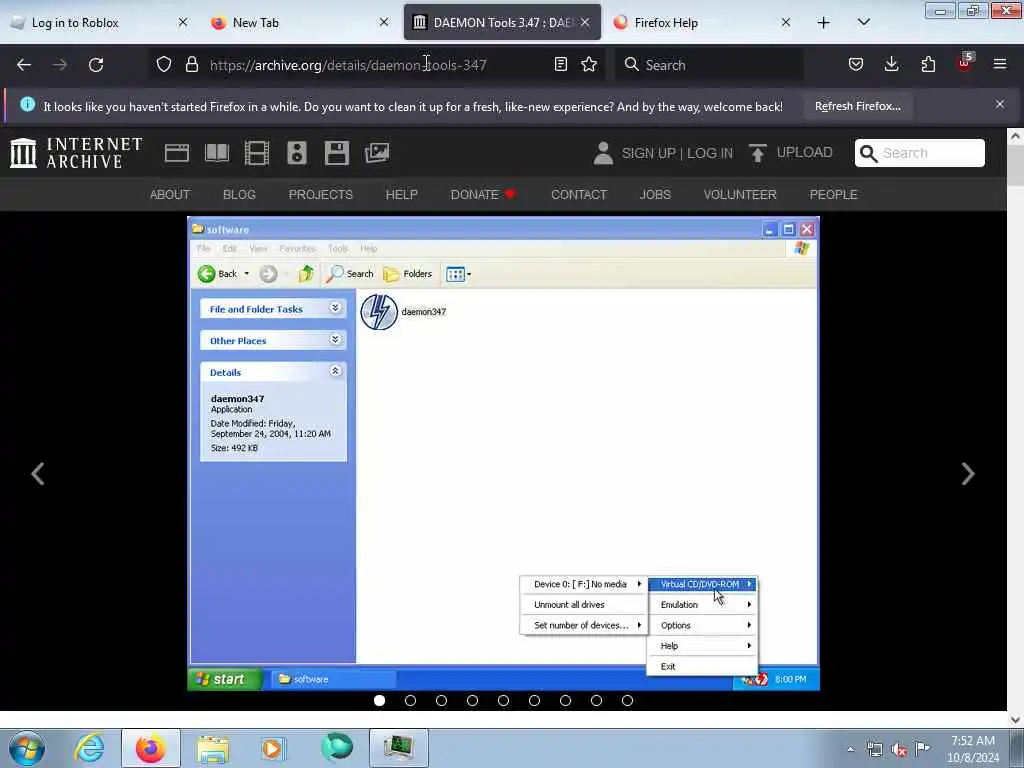Image resolution: width=1024 pixels, height=768 pixels.
Task: Click the site security padlock icon
Action: 191,64
